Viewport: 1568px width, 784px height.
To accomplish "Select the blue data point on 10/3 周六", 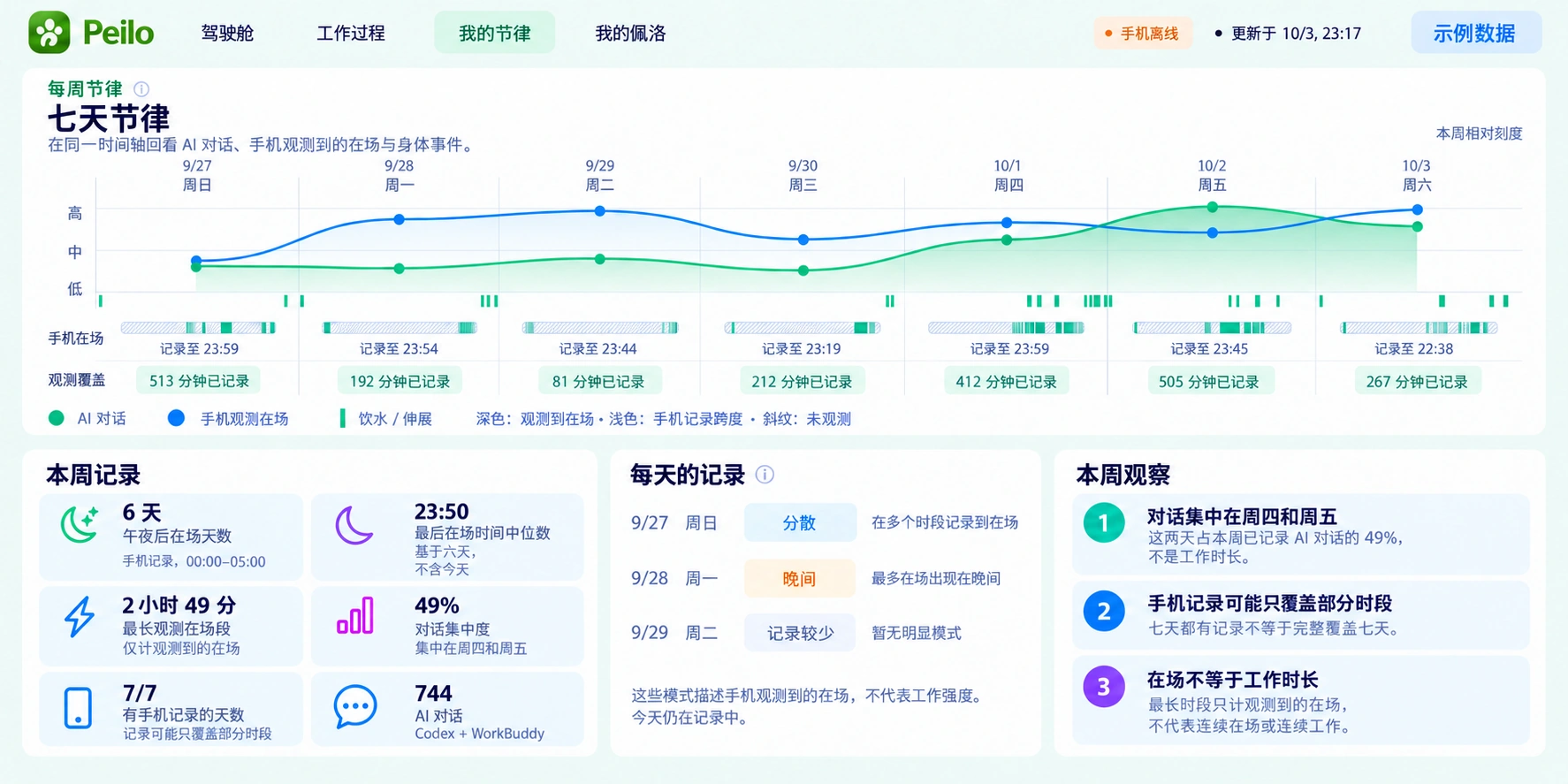I will [x=1417, y=209].
